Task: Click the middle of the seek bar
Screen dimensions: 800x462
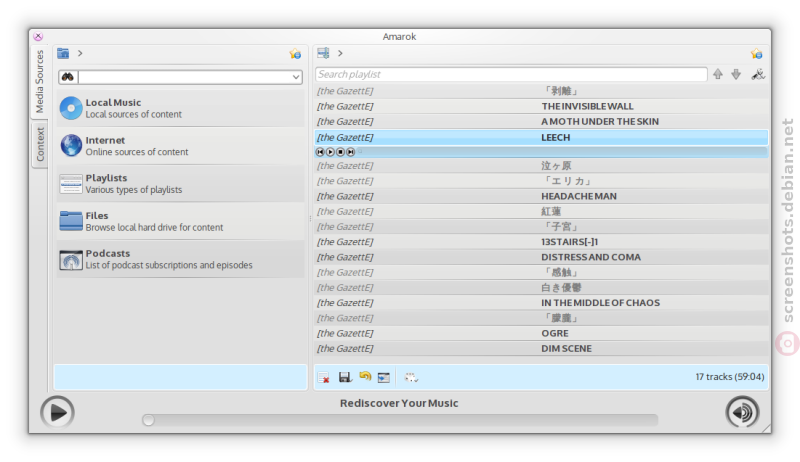Action: pyautogui.click(x=400, y=420)
